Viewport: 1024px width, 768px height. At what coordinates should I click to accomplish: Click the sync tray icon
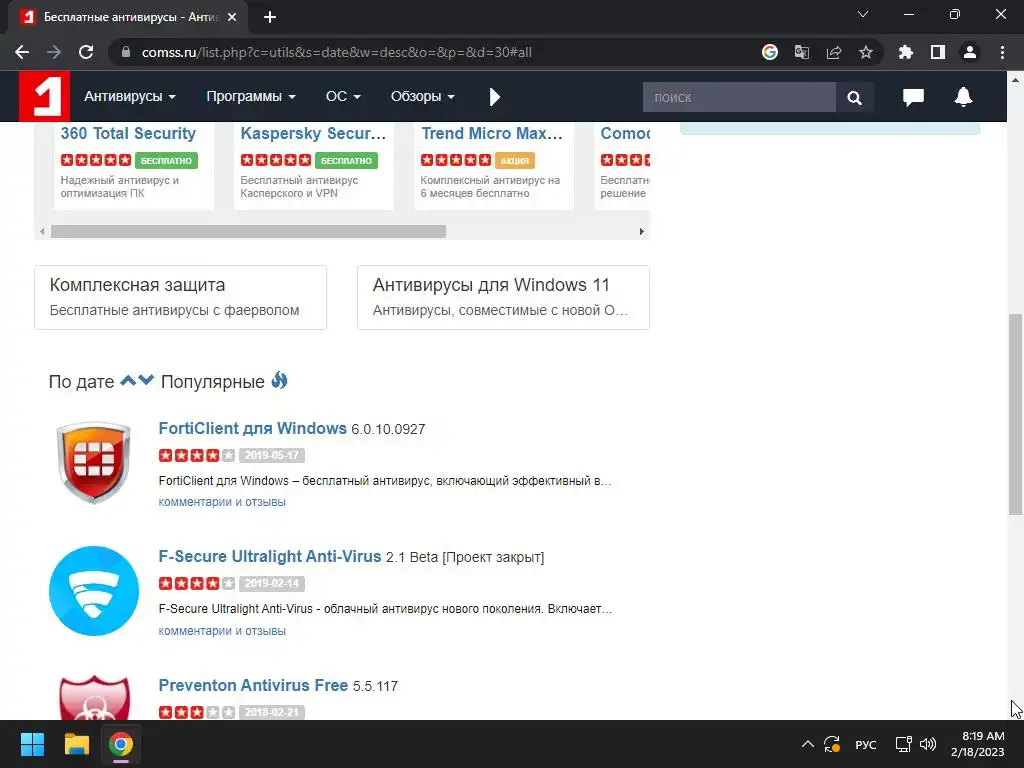pyautogui.click(x=832, y=744)
